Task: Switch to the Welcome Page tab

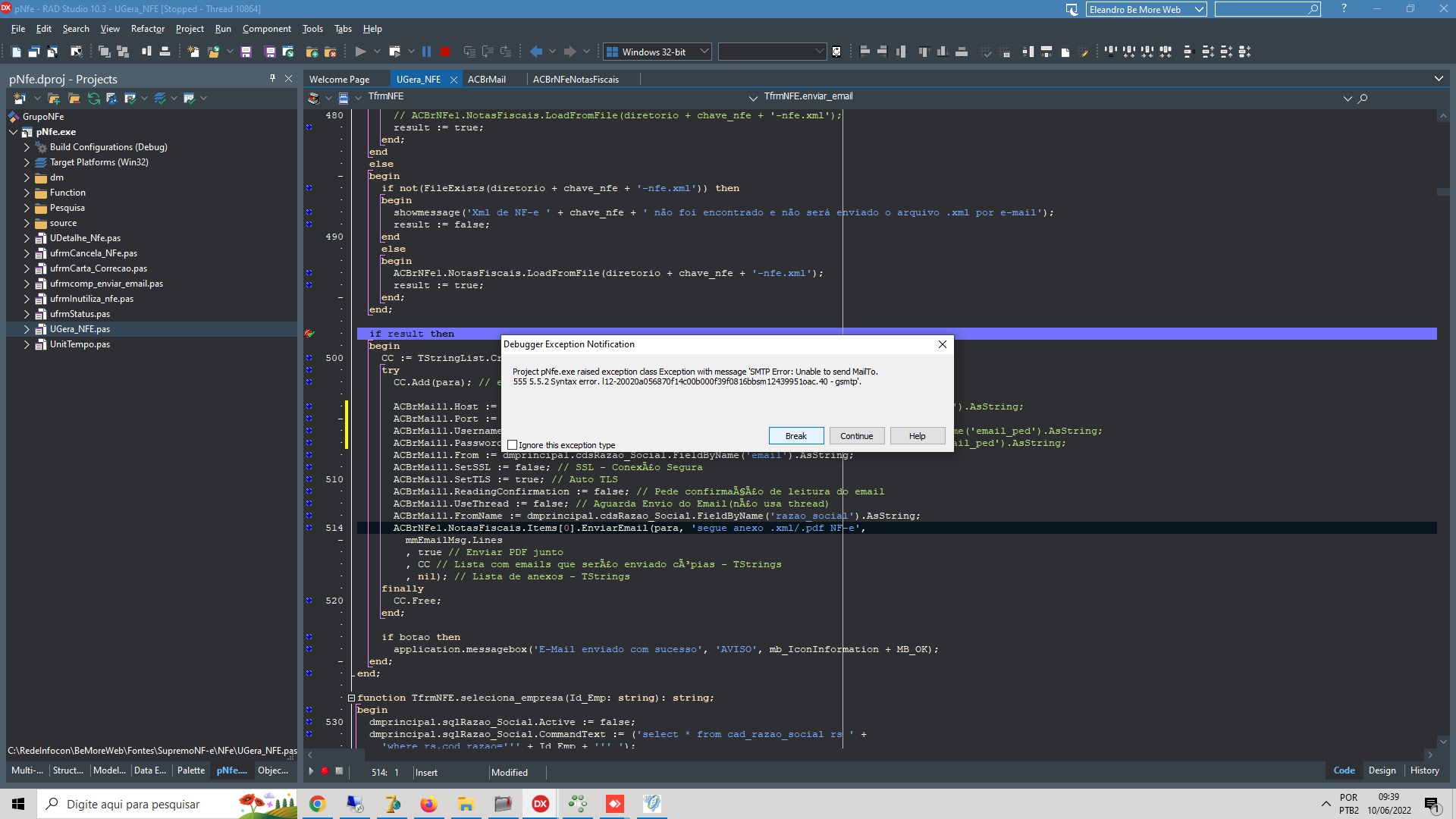Action: tap(339, 79)
